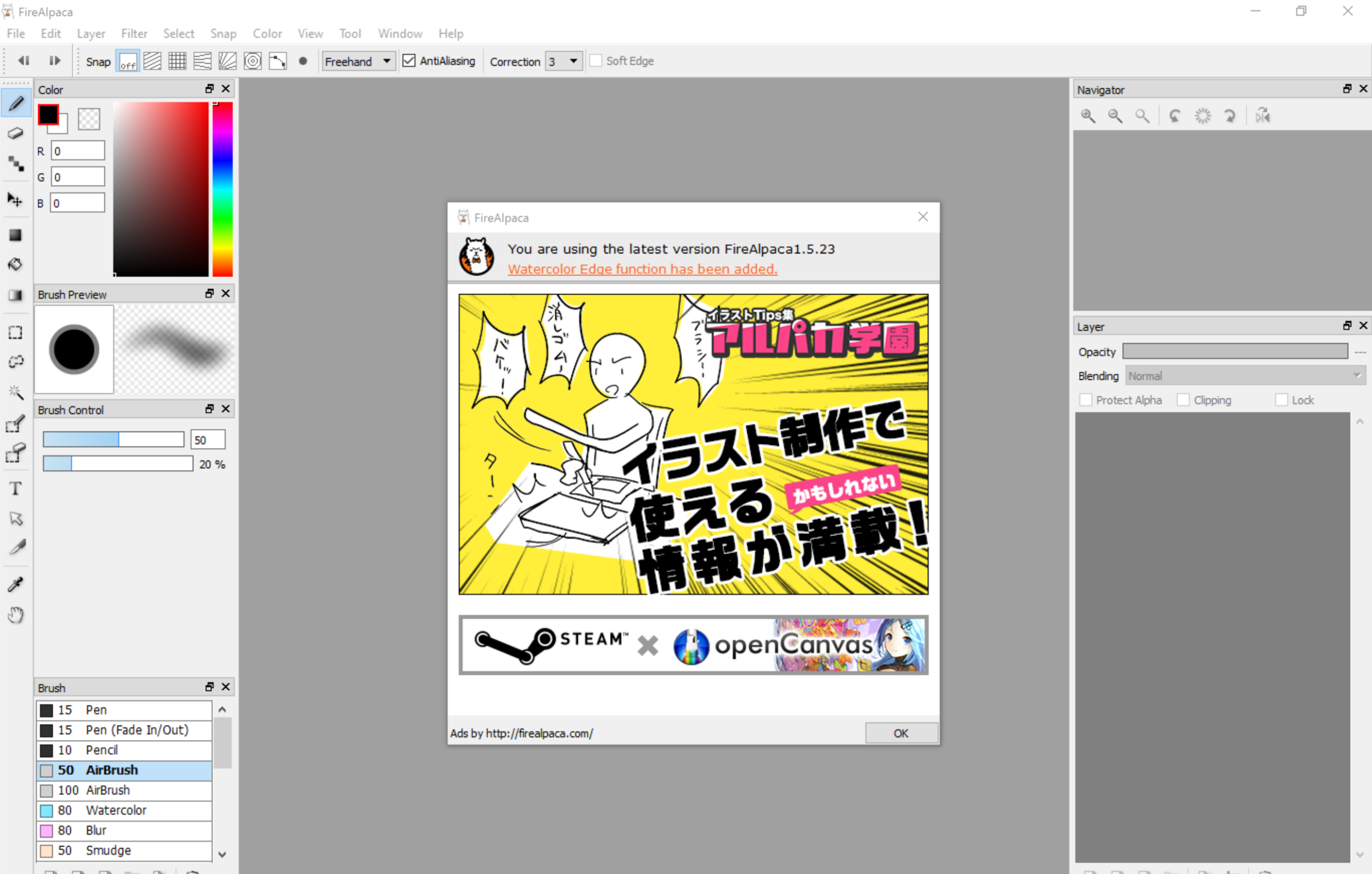
Task: Click the hue spectrum bar
Action: tap(223, 189)
